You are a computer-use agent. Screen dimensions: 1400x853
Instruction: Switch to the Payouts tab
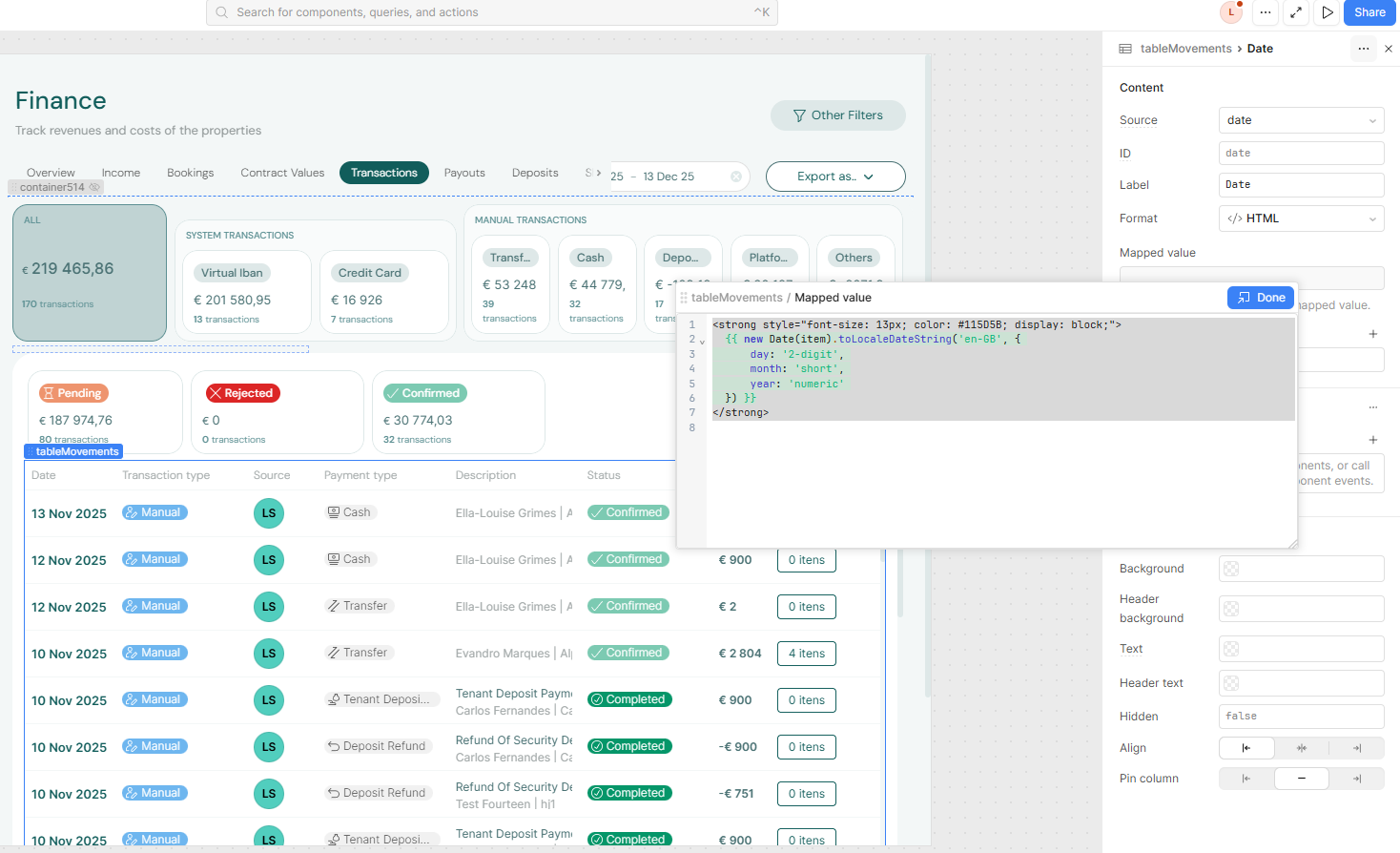464,173
